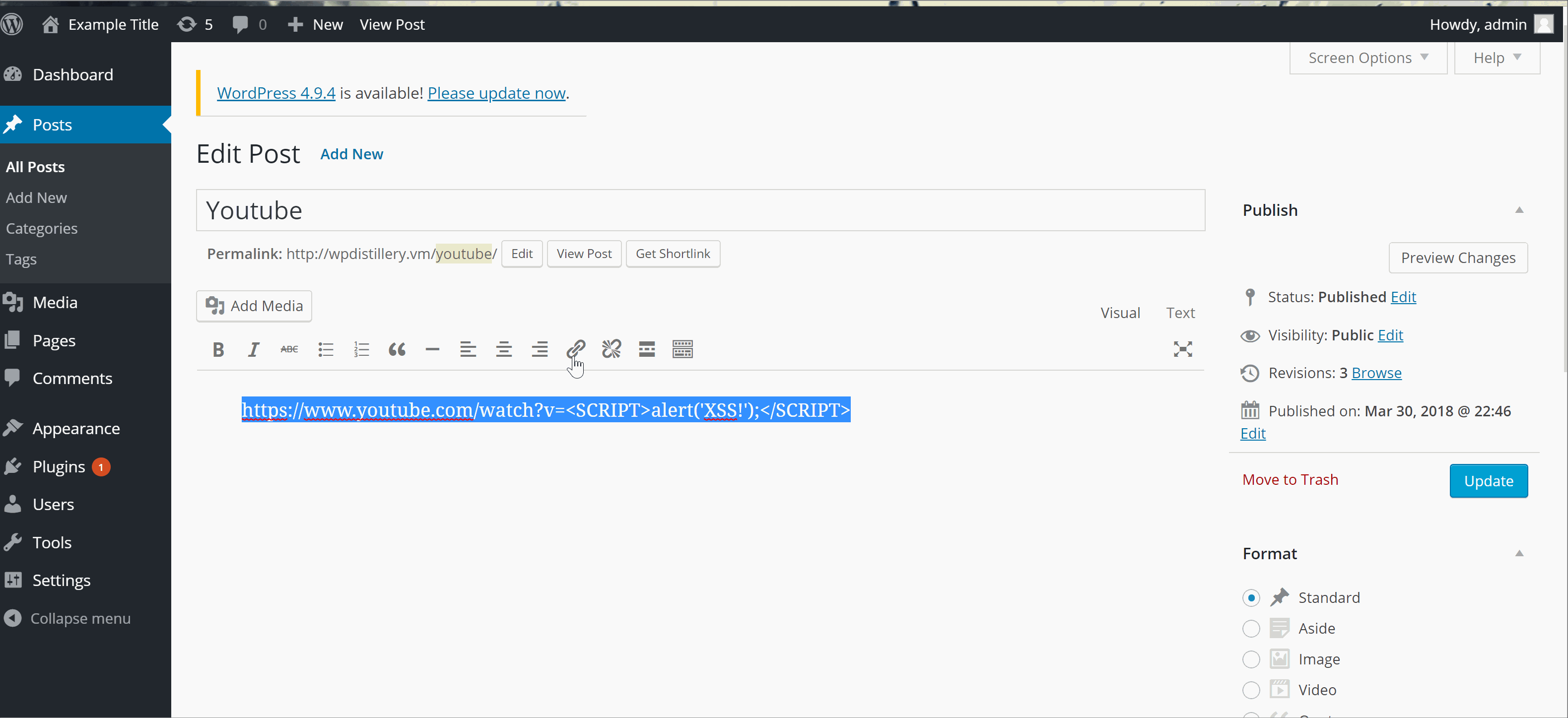Open the Categories submenu
Screen dimensions: 1568x718
click(x=41, y=229)
